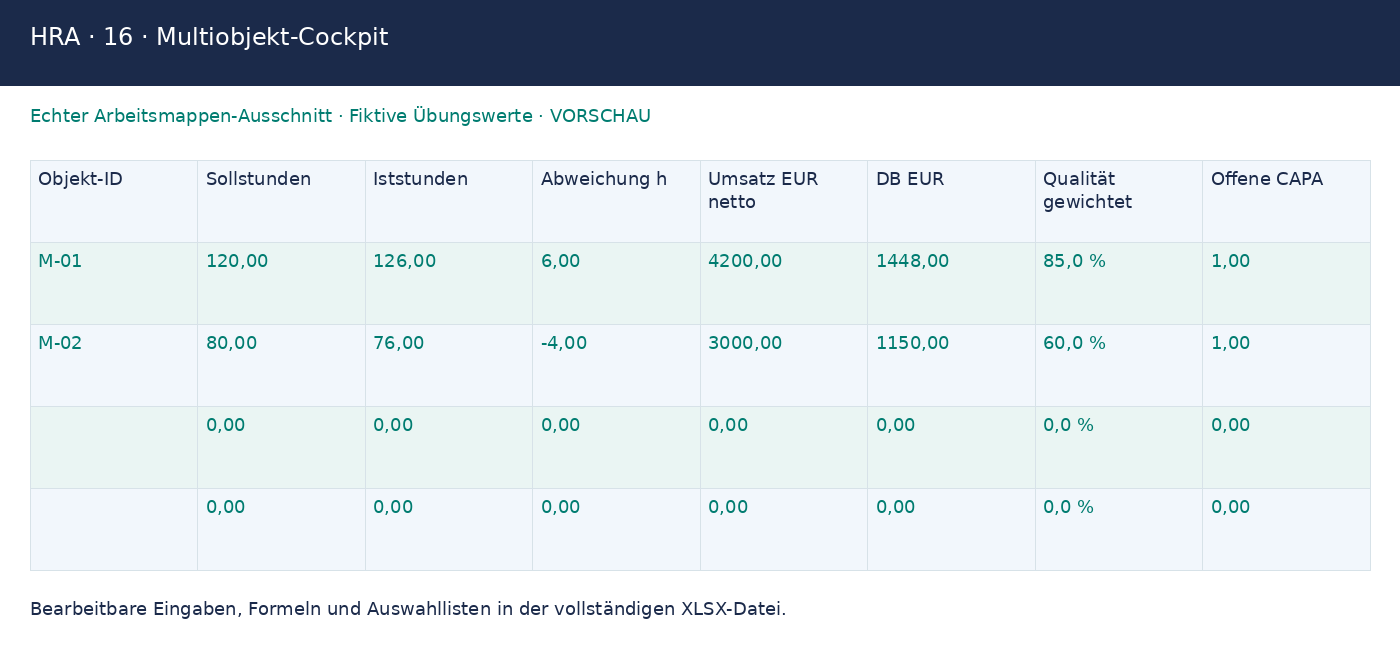Select Umsatz value 4200,00
Viewport: 1400px width, 650px height.
tap(784, 283)
